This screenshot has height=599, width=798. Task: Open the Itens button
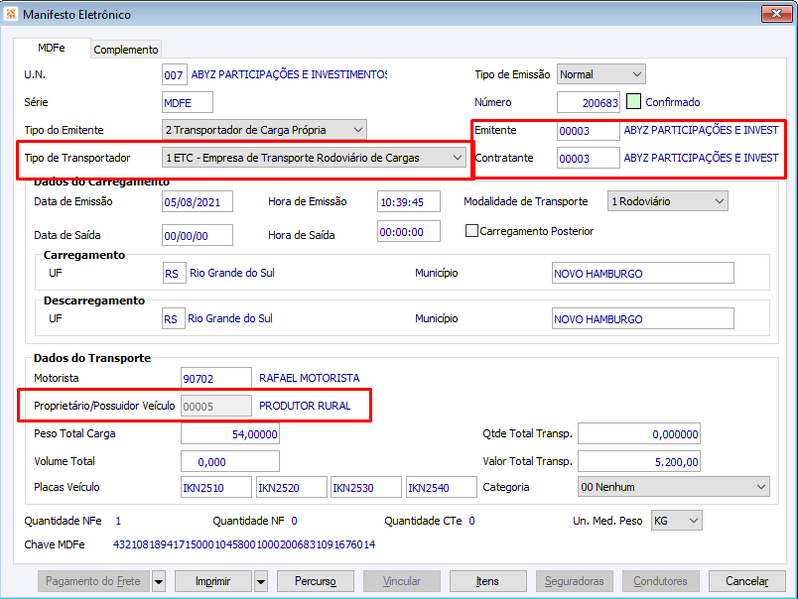[488, 581]
